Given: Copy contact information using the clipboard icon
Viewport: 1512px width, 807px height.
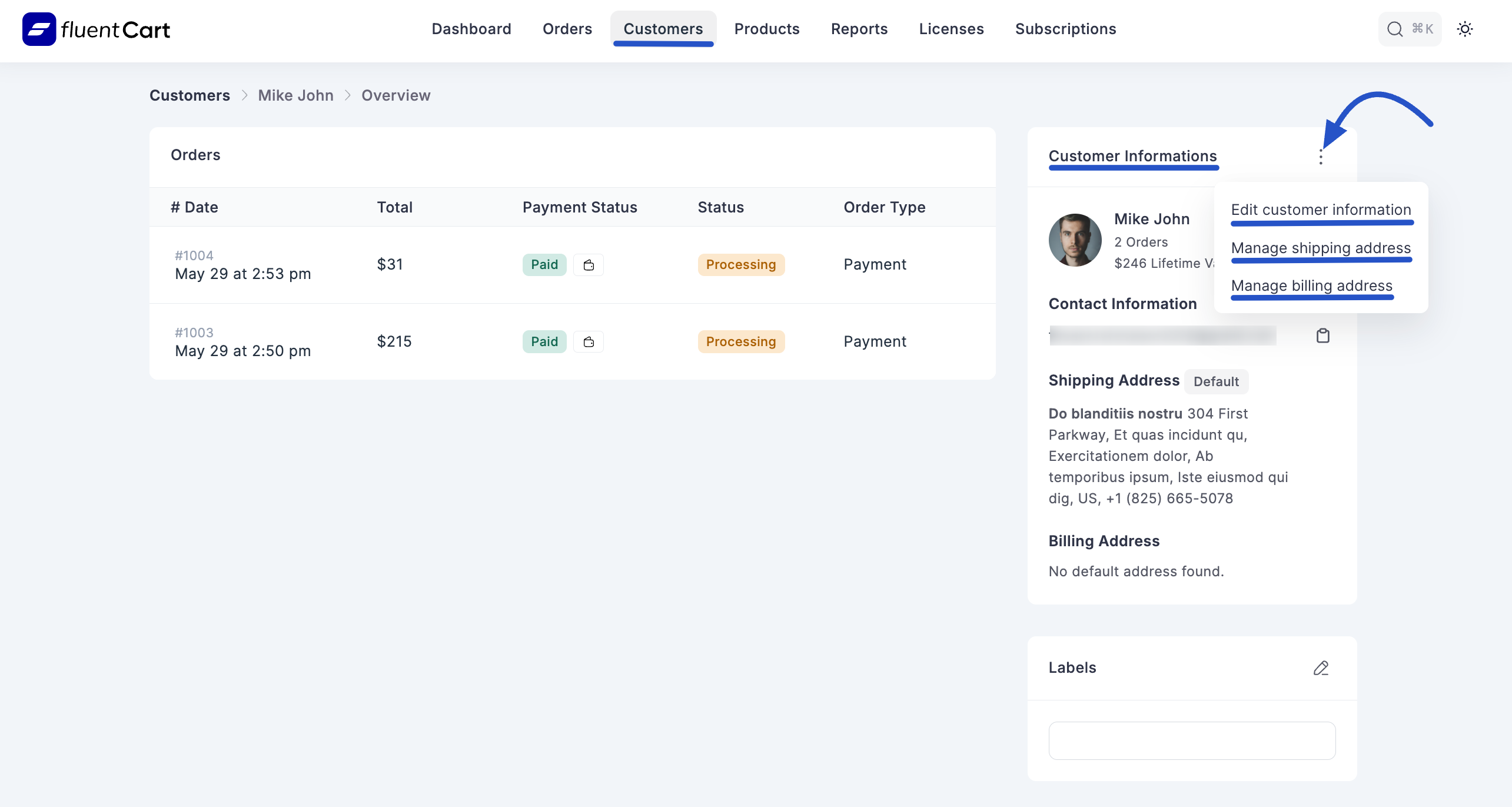Looking at the screenshot, I should (x=1323, y=335).
